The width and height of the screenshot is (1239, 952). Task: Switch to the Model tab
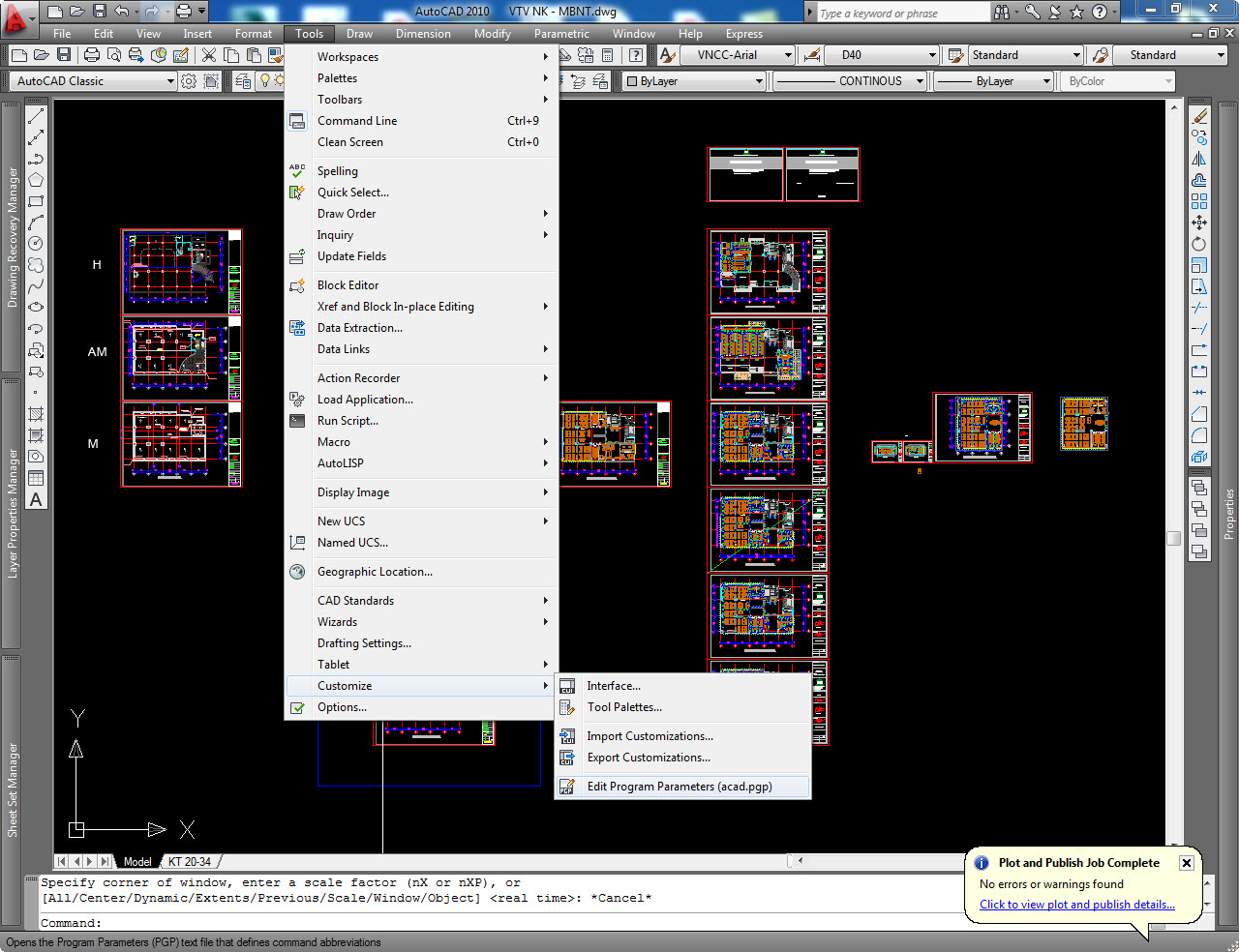click(137, 861)
